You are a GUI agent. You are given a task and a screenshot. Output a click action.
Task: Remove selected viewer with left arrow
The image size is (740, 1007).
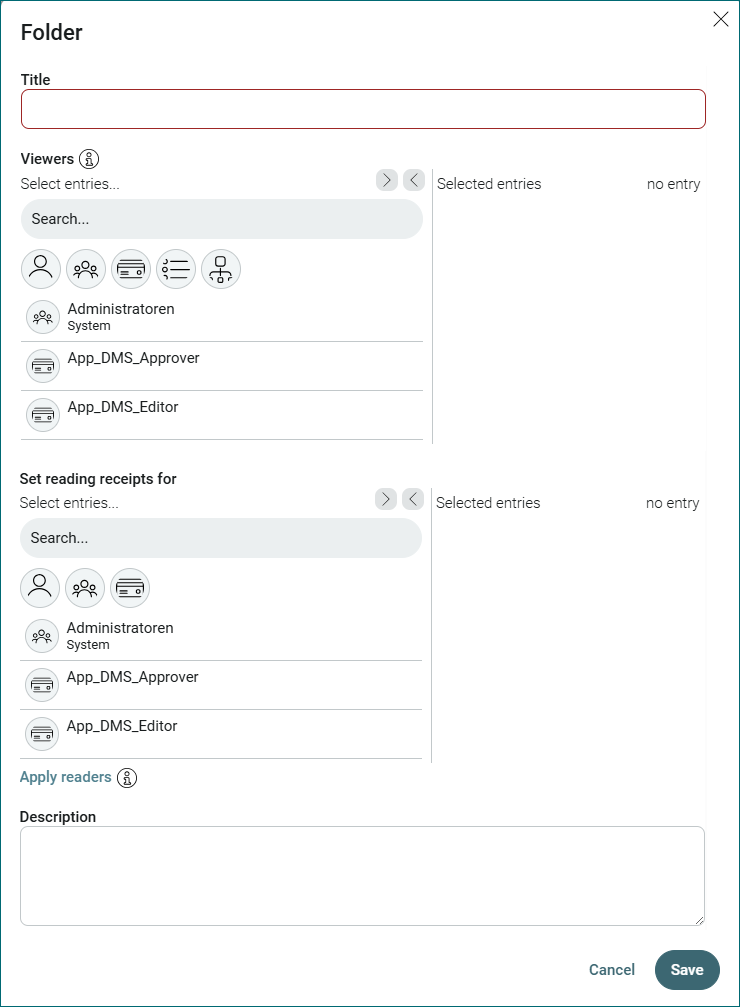tap(414, 180)
